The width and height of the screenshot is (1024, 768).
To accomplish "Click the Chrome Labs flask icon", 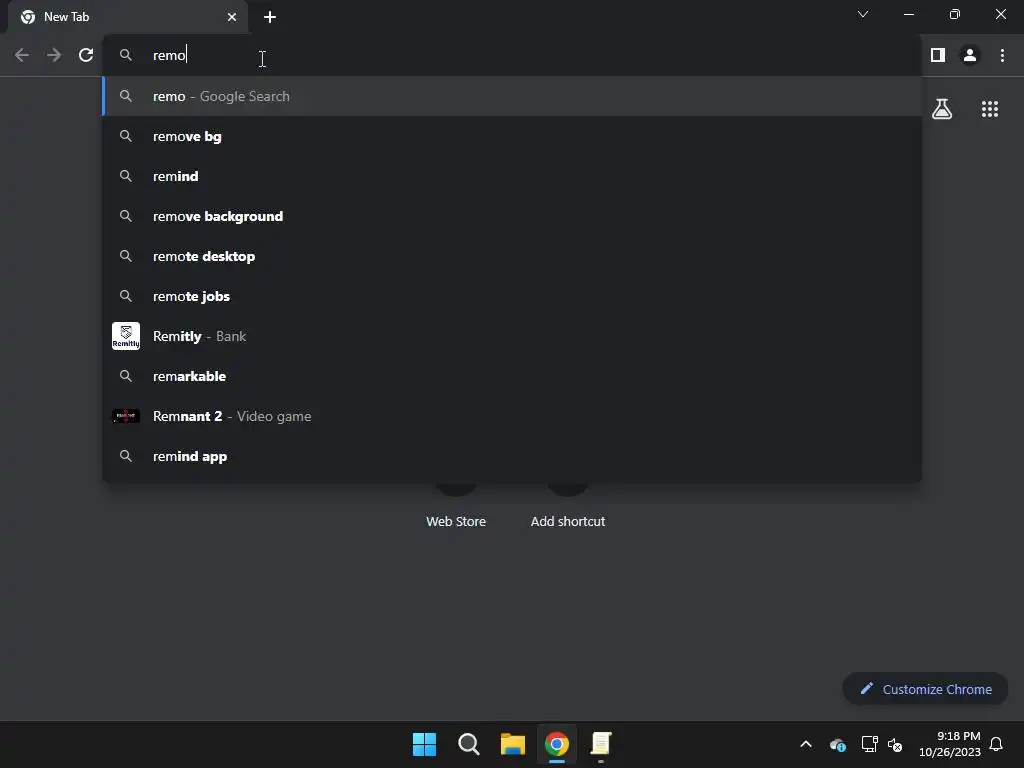I will 942,109.
